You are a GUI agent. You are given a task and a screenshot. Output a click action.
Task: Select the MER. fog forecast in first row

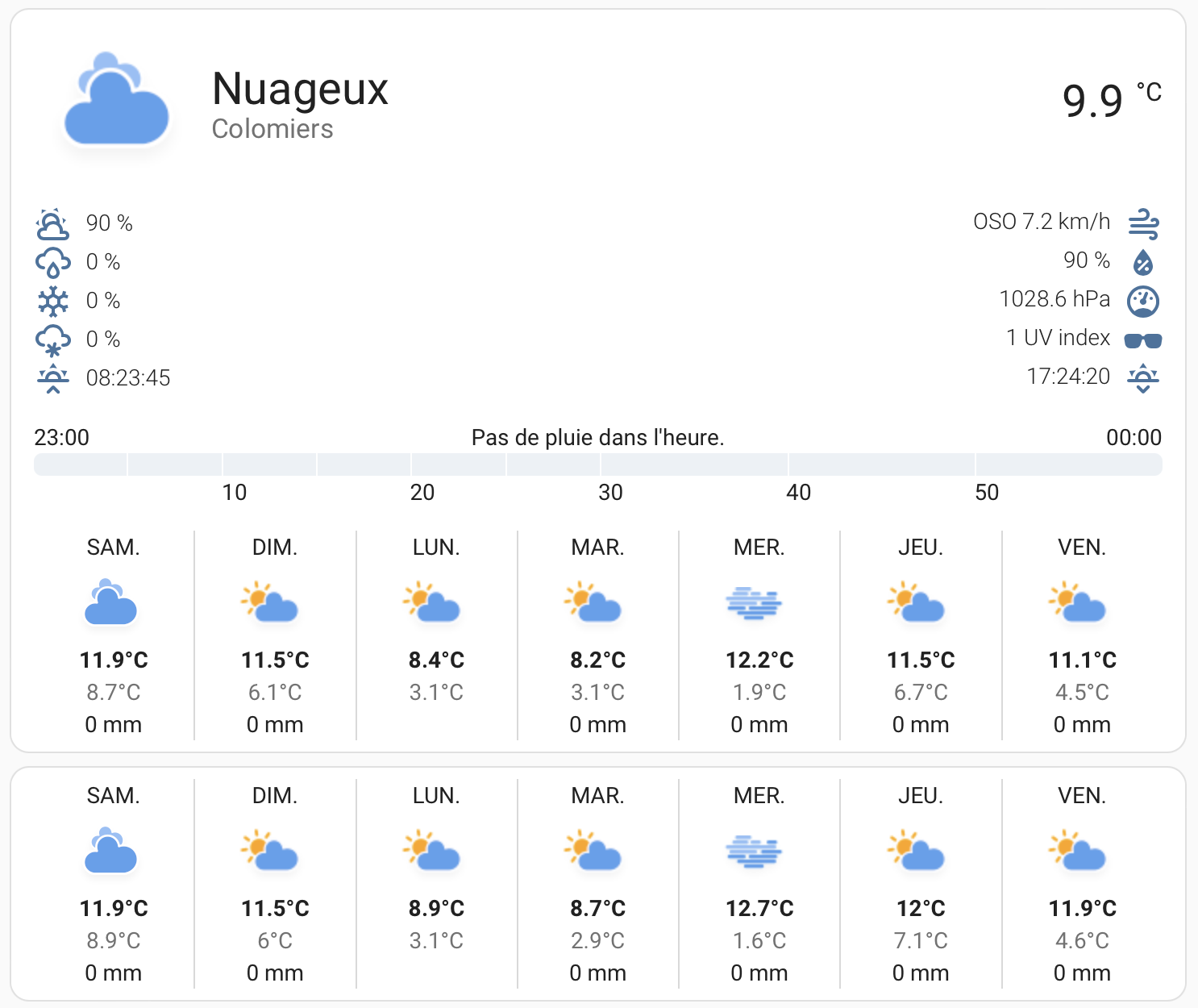[x=759, y=635]
